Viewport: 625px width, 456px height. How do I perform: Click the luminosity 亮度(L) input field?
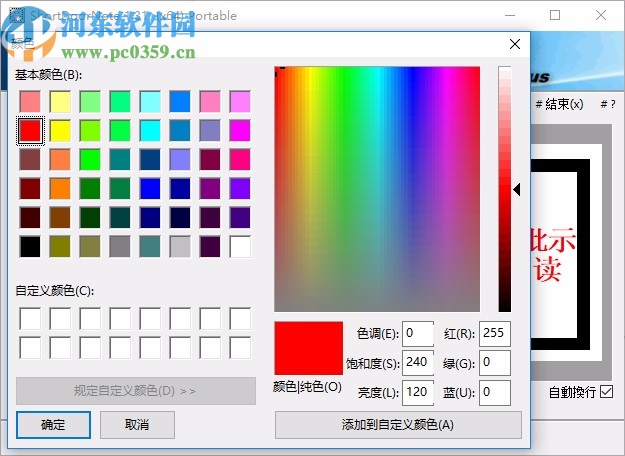point(418,393)
